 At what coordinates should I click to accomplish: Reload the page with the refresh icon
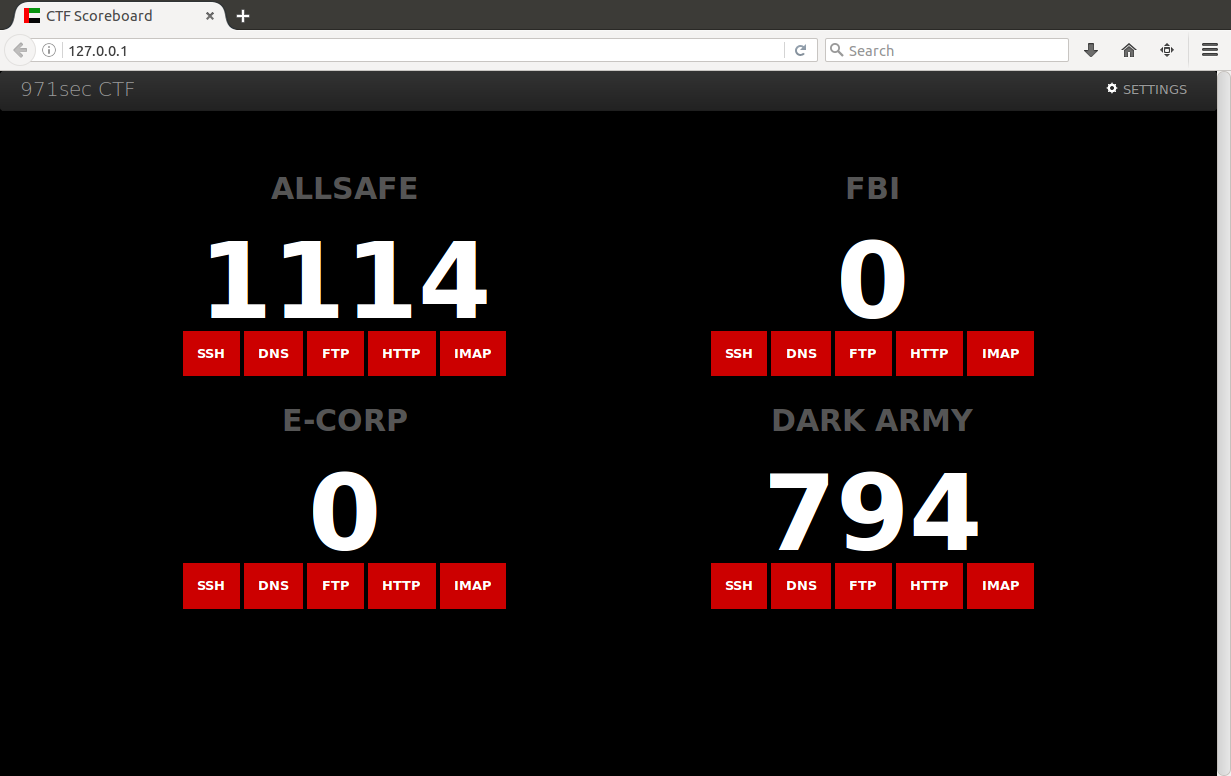[800, 50]
